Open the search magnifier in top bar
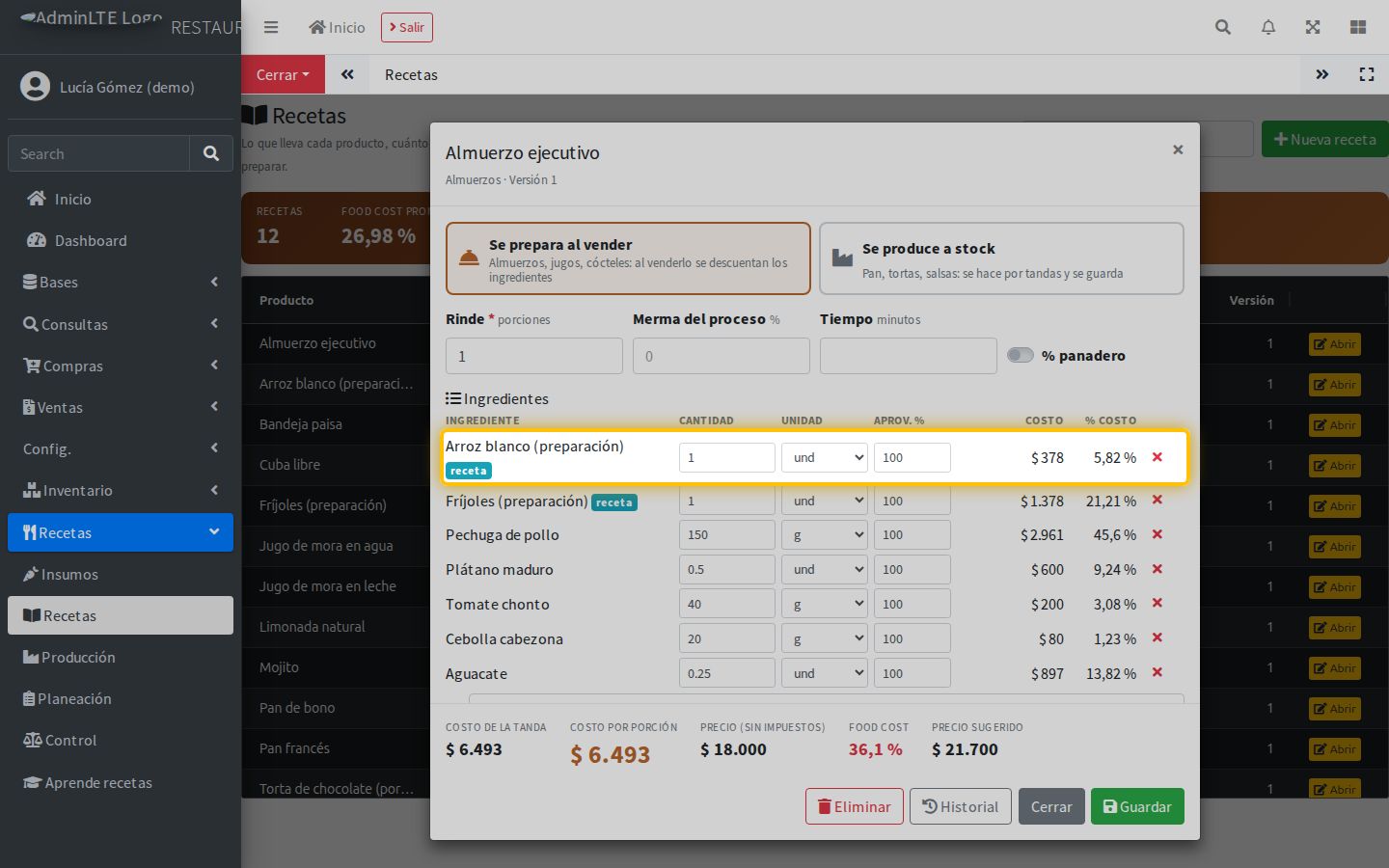This screenshot has height=868, width=1389. coord(1223,27)
